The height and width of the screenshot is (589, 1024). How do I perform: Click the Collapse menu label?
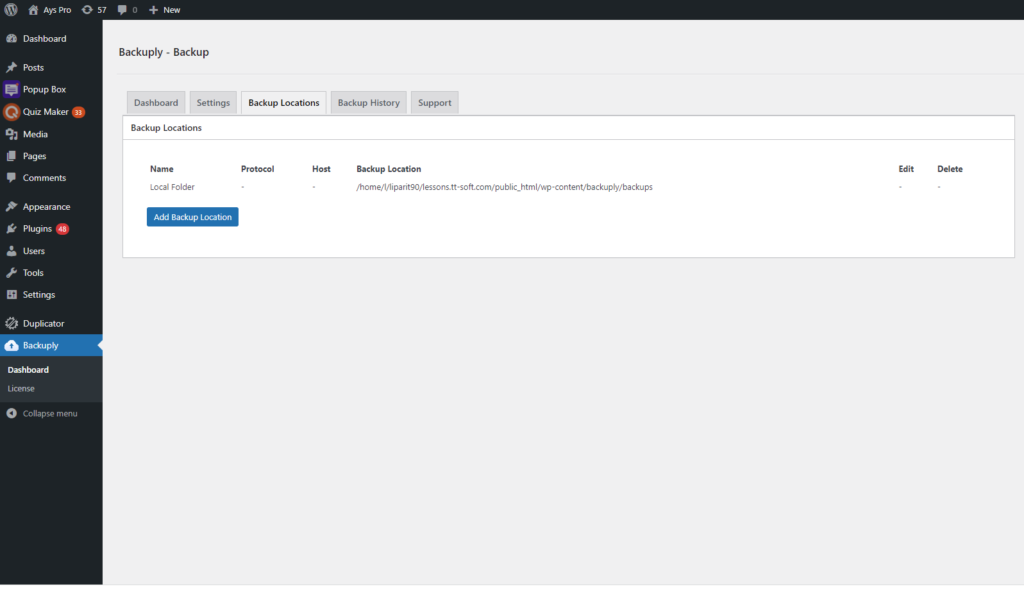tap(50, 413)
